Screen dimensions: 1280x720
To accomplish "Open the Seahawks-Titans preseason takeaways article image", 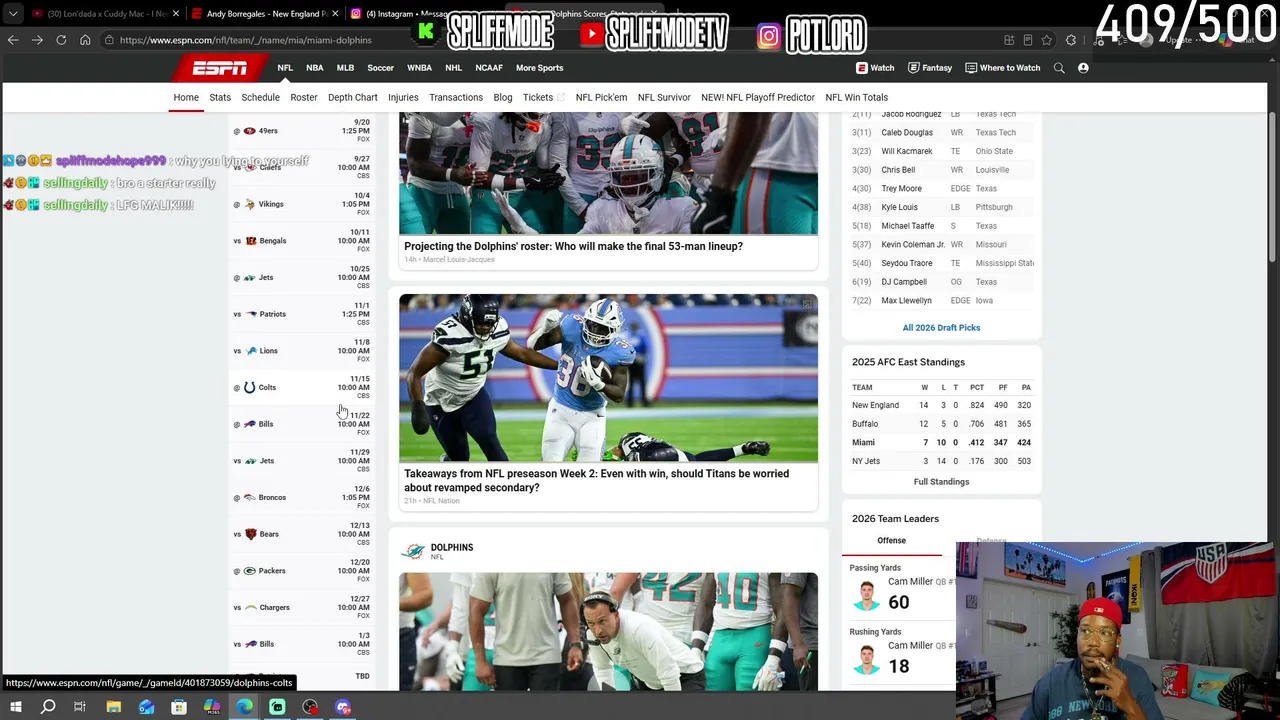I will click(x=608, y=378).
